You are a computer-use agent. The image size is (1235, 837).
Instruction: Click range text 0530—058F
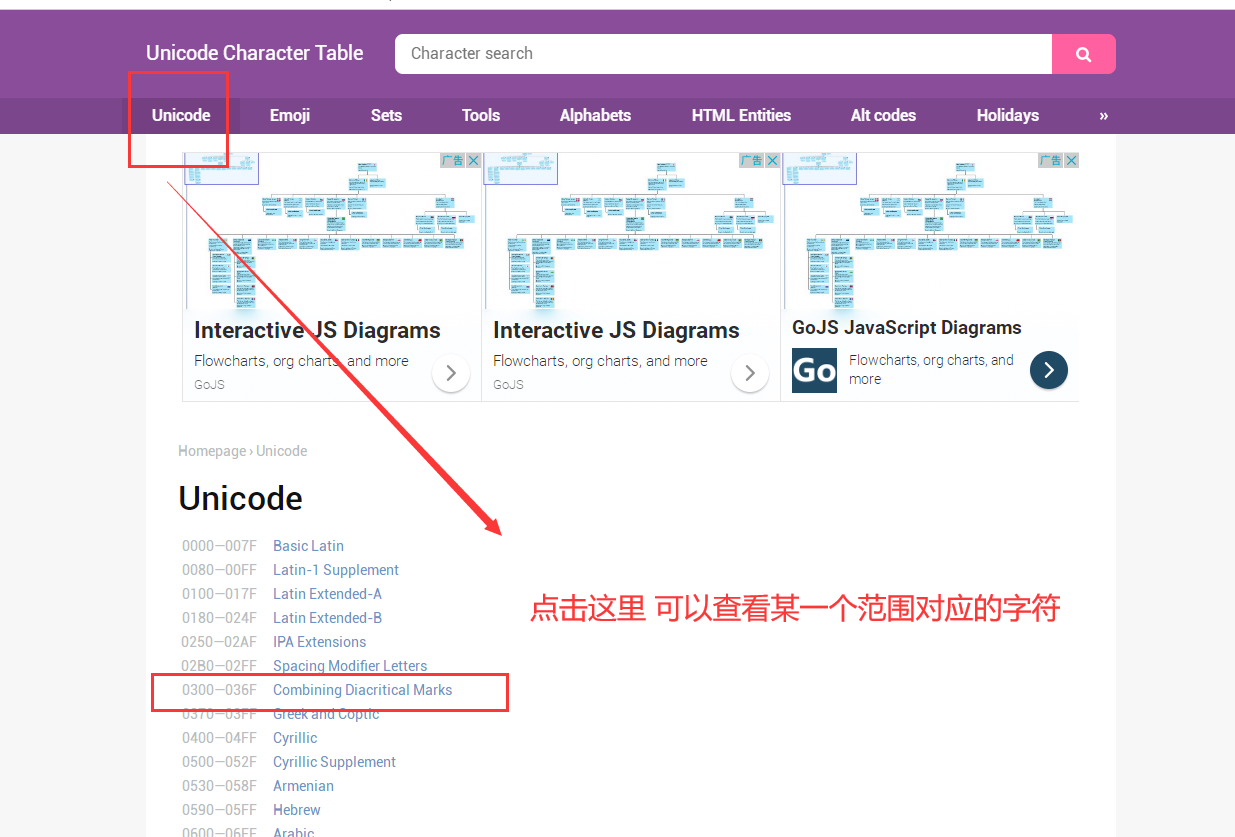click(x=219, y=786)
